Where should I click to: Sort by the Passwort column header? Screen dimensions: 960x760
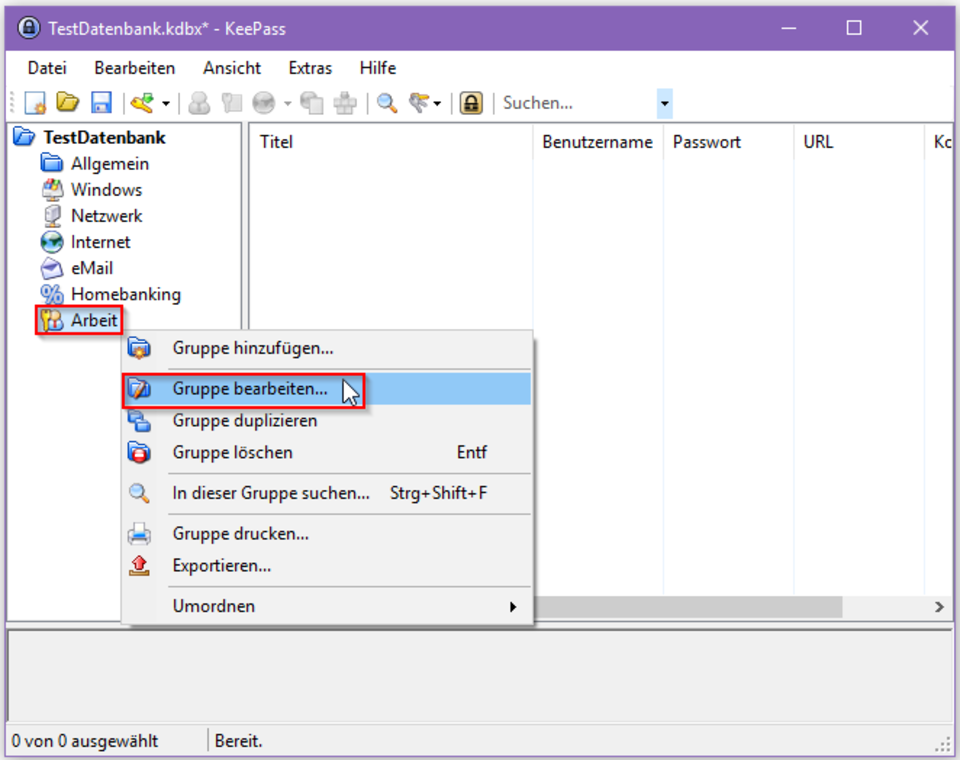729,142
